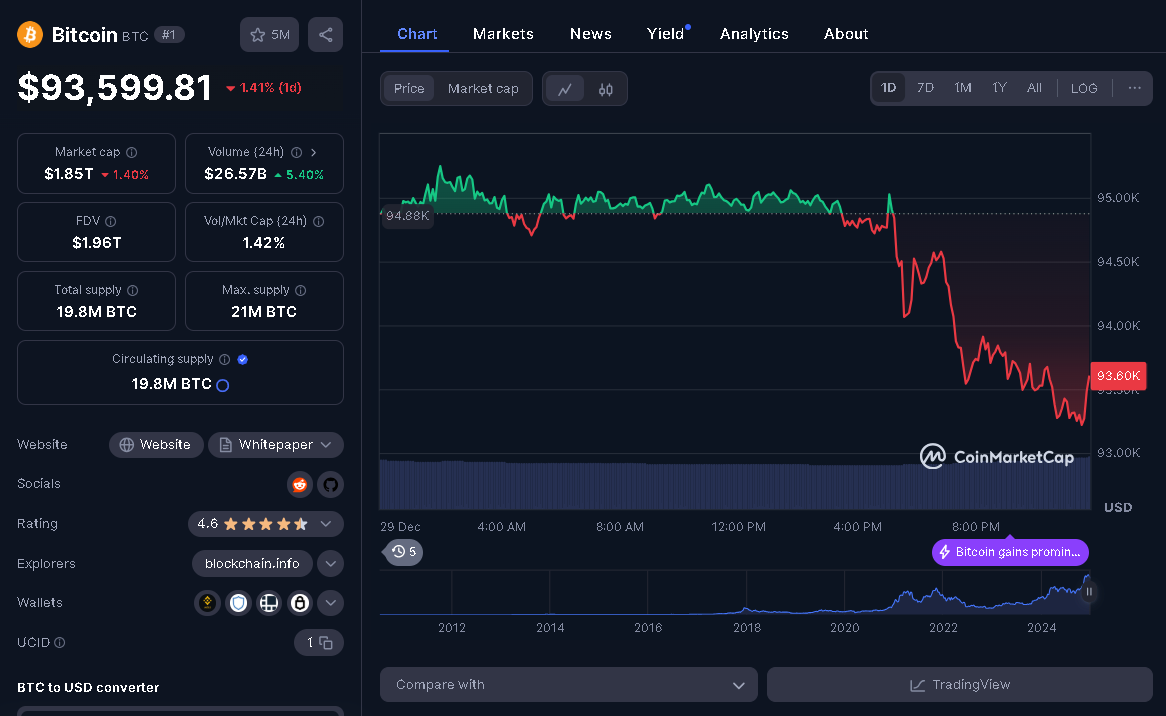The height and width of the screenshot is (716, 1166).
Task: Open the News tab
Action: [x=590, y=33]
